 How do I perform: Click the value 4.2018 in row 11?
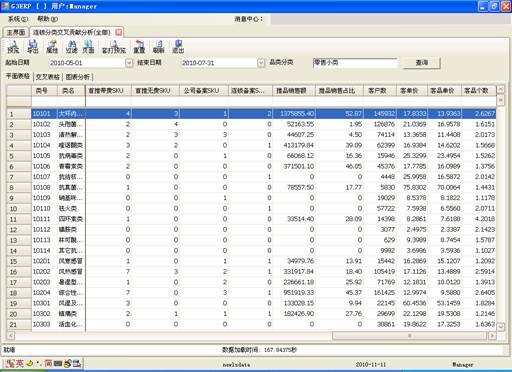pyautogui.click(x=479, y=219)
